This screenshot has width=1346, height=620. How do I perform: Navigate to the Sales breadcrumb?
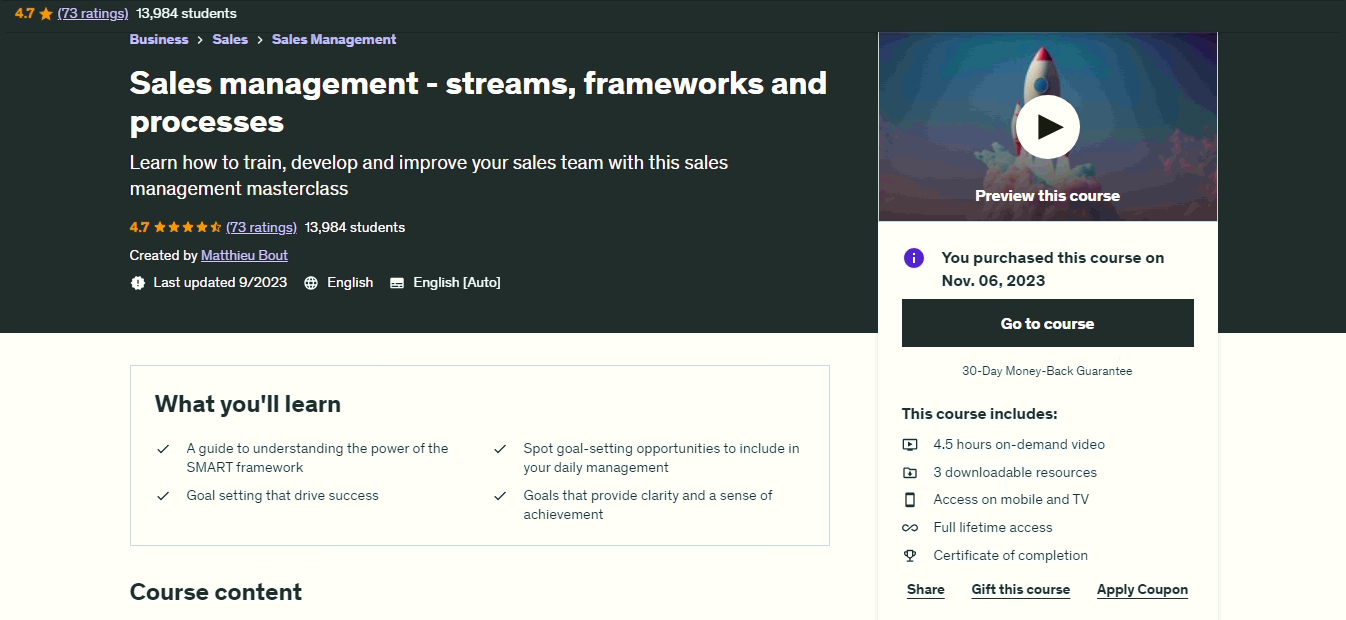[230, 40]
